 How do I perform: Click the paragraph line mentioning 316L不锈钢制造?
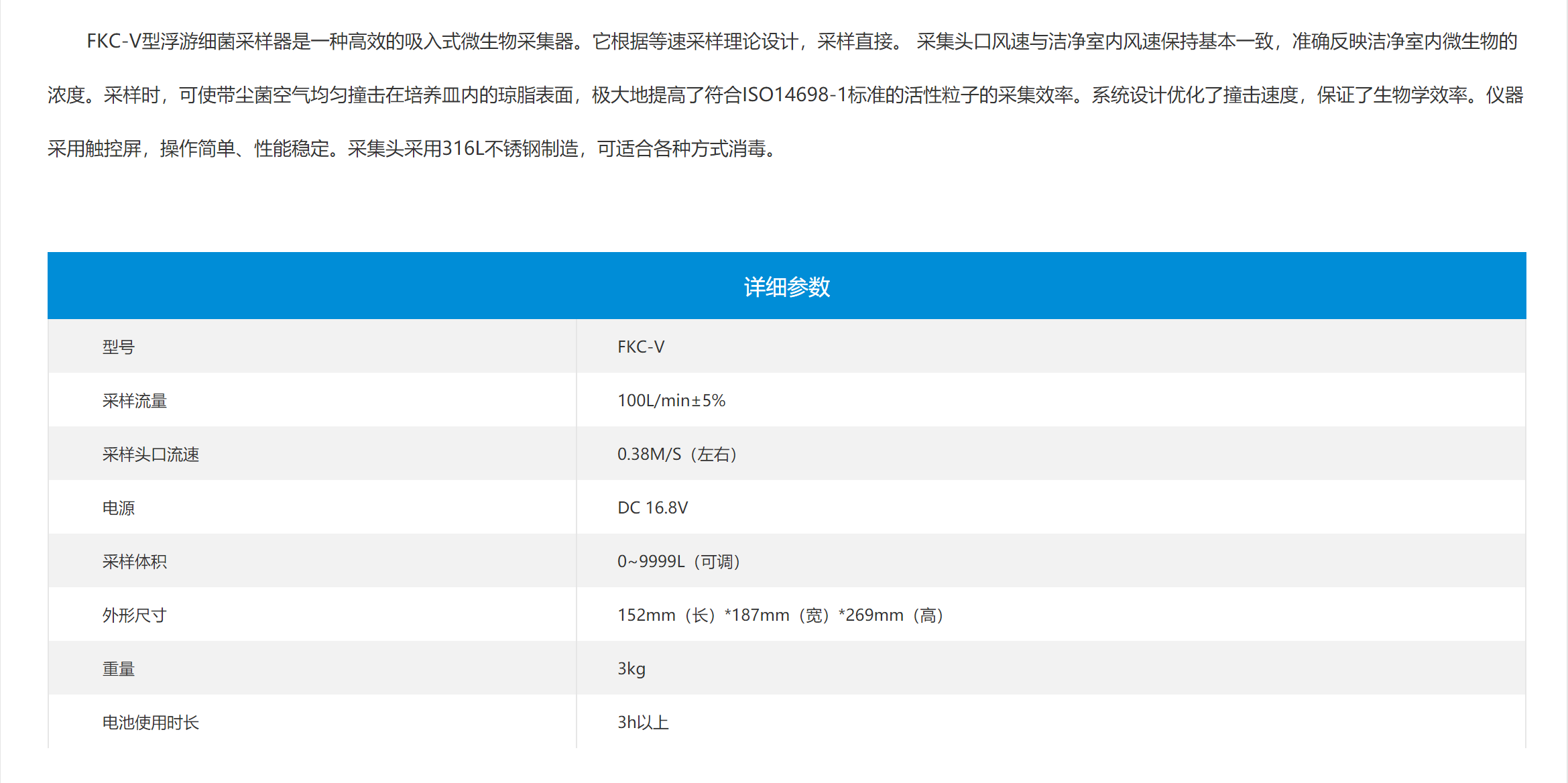coord(413,149)
